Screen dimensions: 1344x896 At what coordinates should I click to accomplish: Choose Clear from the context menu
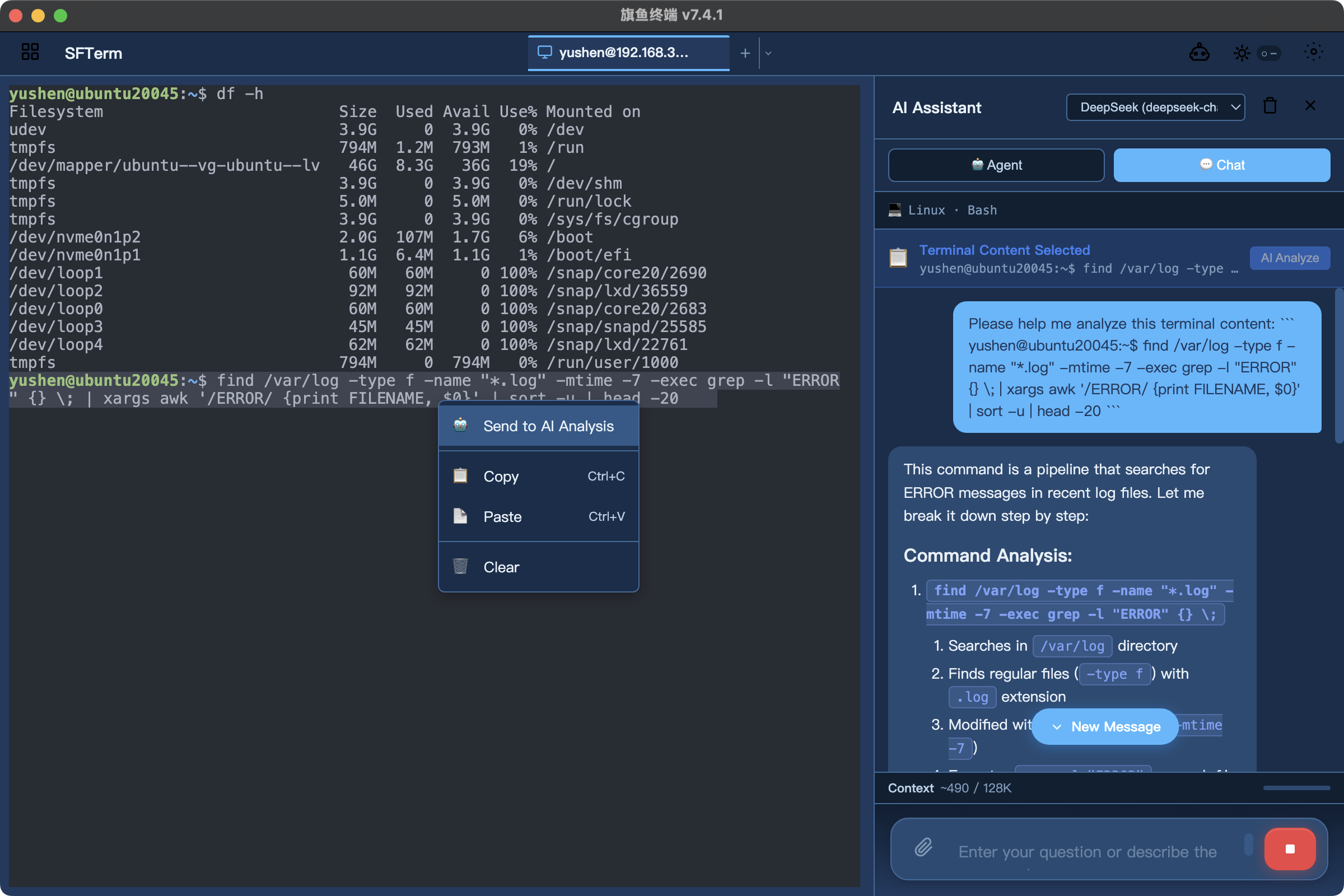pyautogui.click(x=538, y=567)
